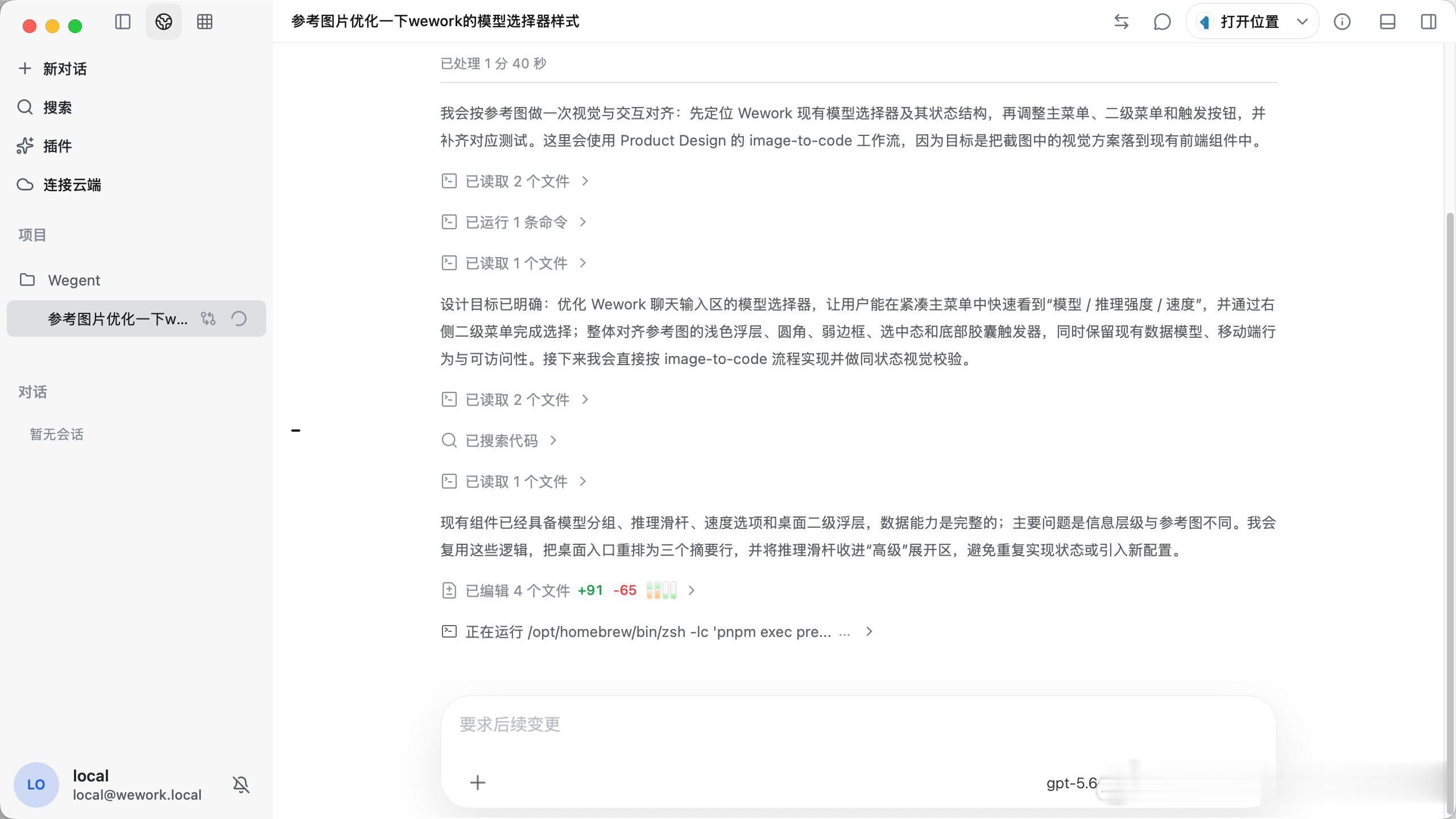1456x819 pixels.
Task: Click the cloud icon beside 连接云端
Action: point(24,185)
